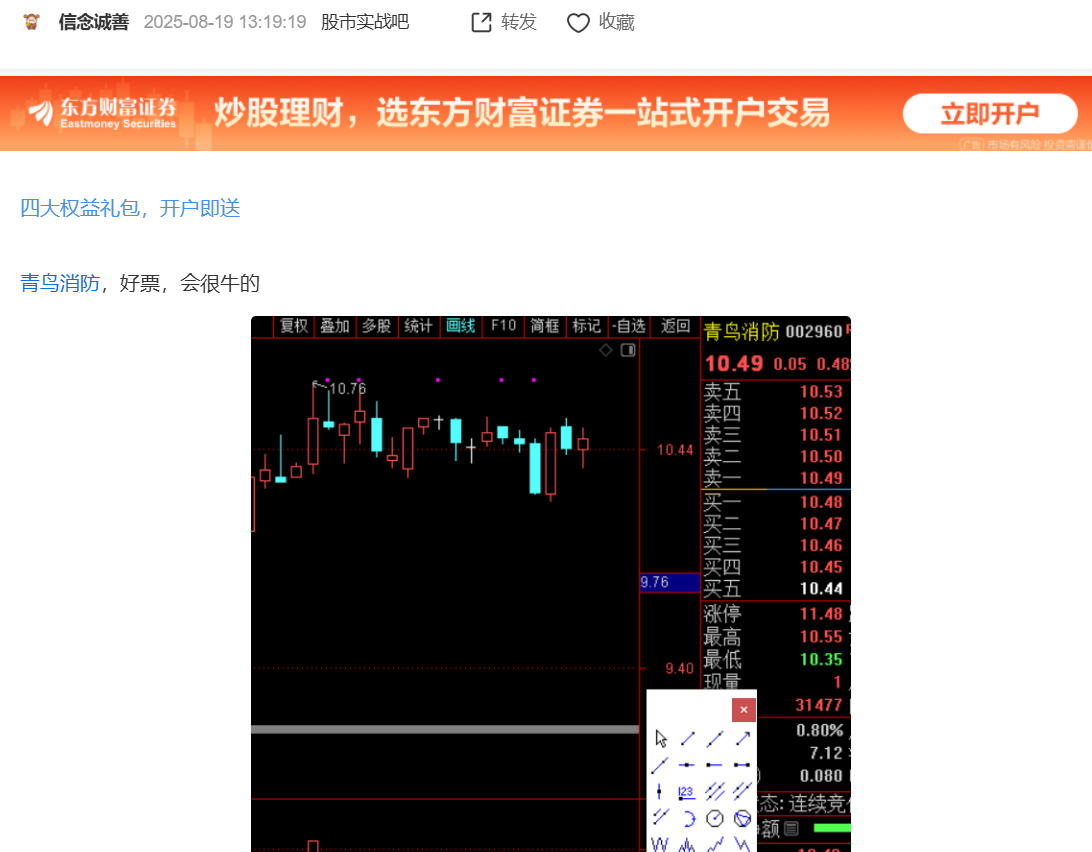
Task: Click the 最低 value 10.35
Action: point(821,659)
